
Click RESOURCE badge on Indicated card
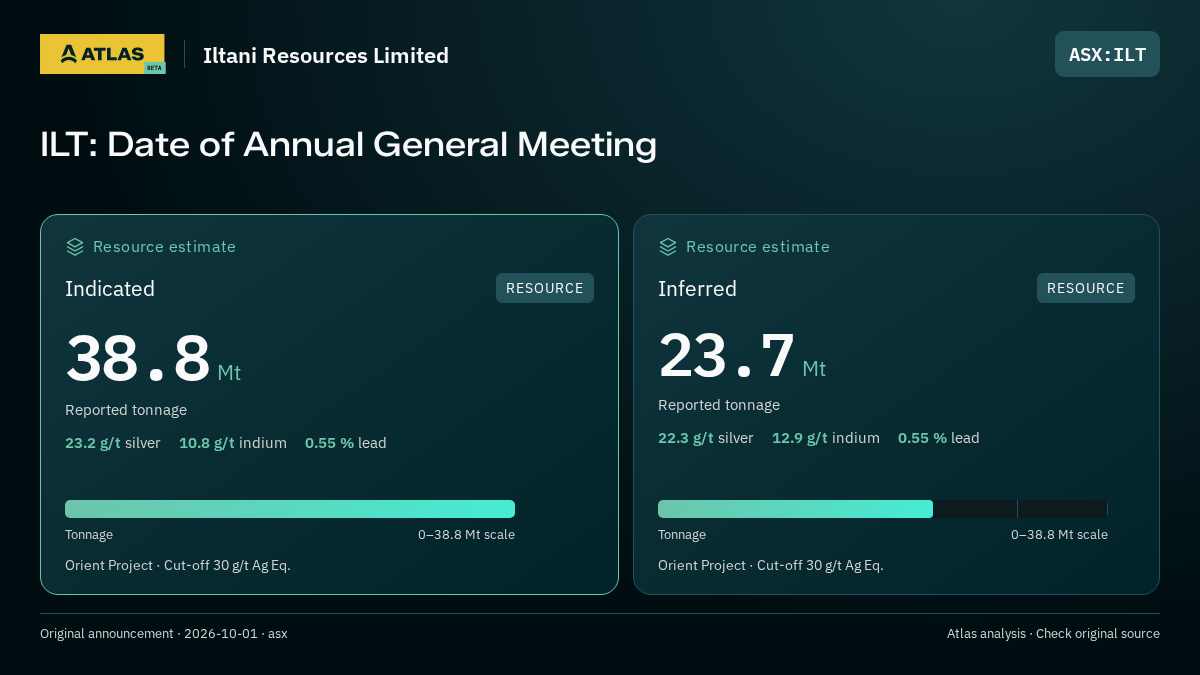(545, 288)
